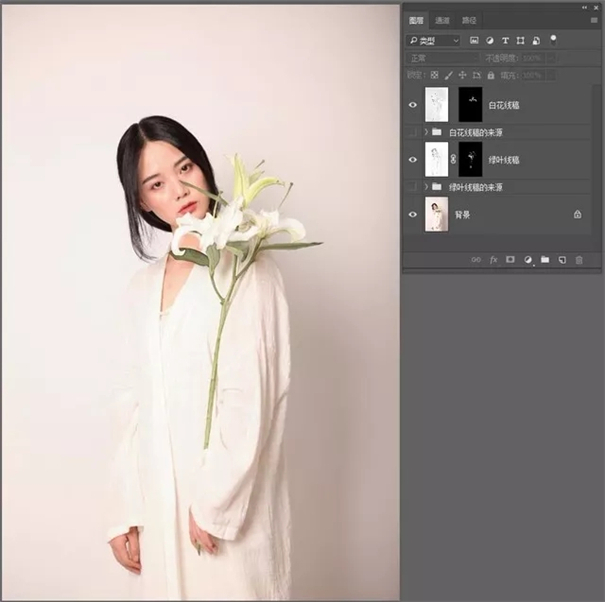Create new adjustment layer from bottom bar
The height and width of the screenshot is (602, 605).
tap(527, 259)
